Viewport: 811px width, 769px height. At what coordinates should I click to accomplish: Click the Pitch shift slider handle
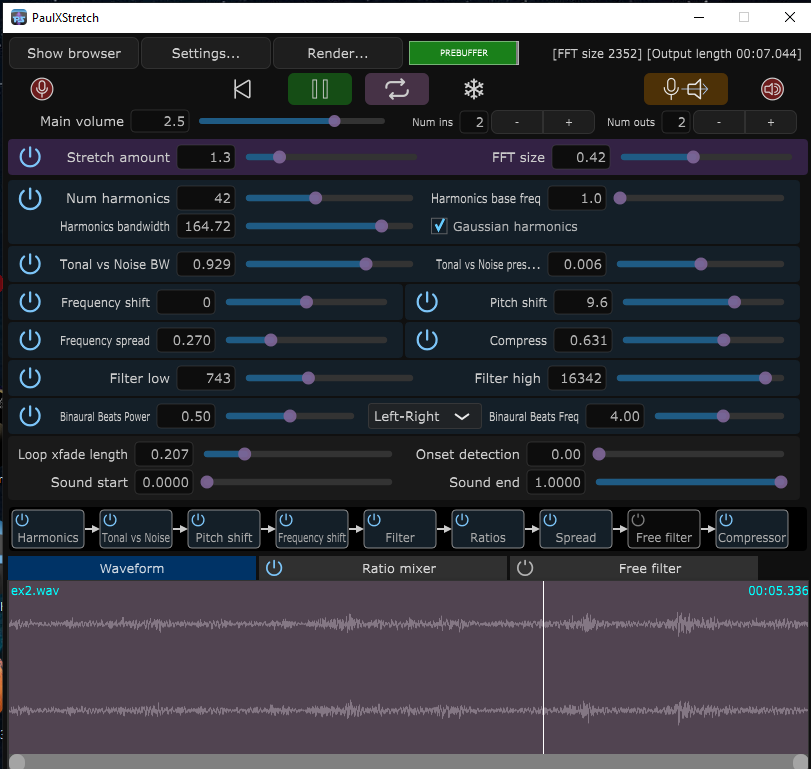734,302
